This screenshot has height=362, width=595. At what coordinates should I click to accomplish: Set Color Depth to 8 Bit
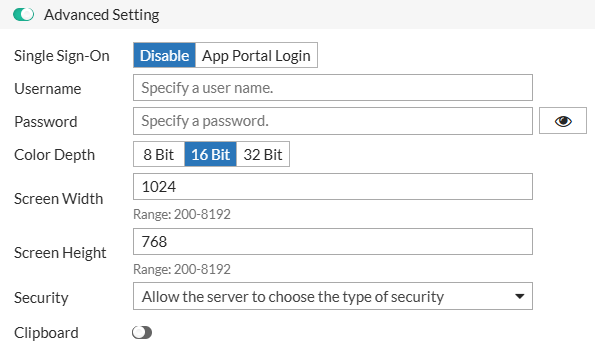click(x=159, y=154)
